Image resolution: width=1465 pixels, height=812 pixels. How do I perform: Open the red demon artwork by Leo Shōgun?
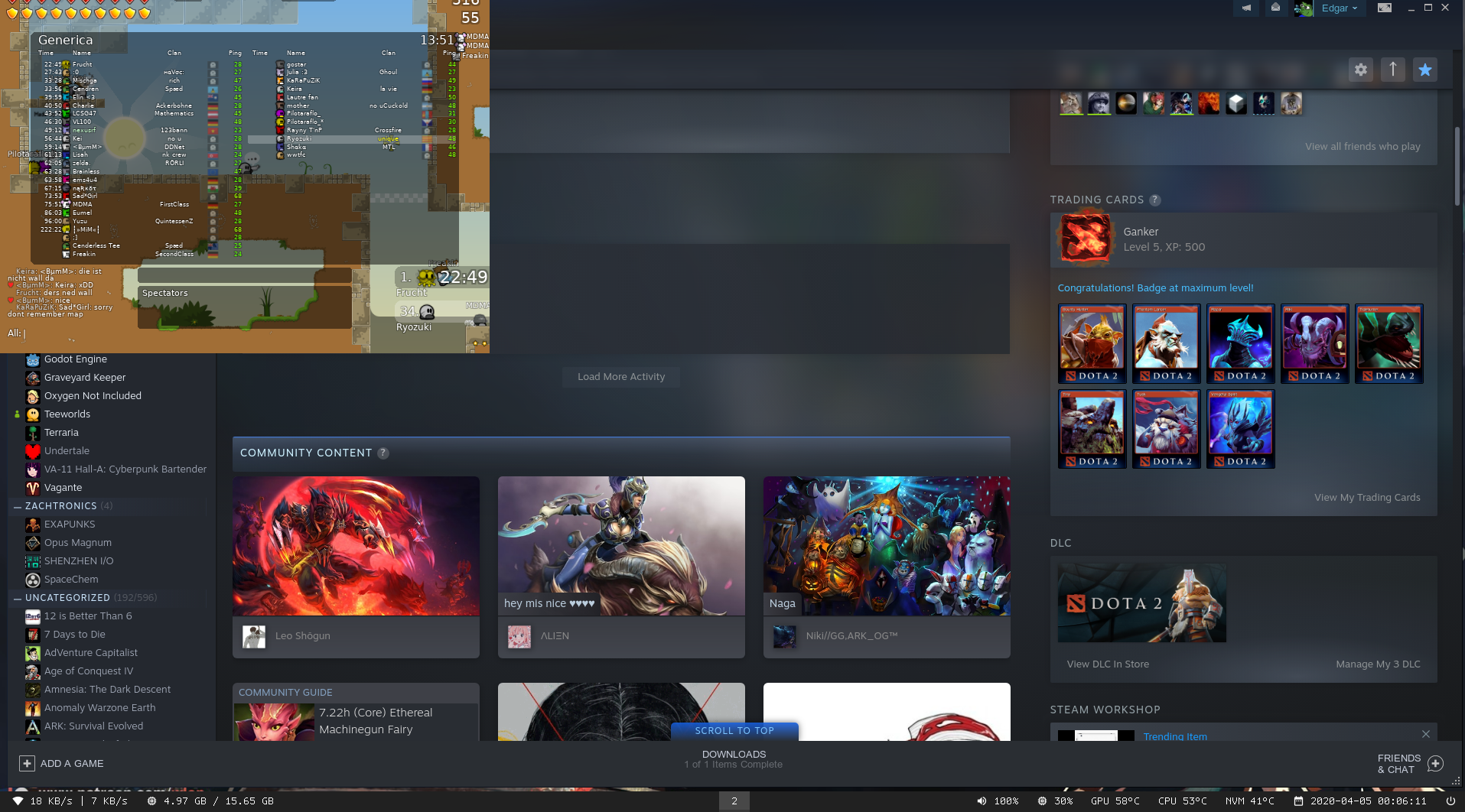tap(356, 546)
